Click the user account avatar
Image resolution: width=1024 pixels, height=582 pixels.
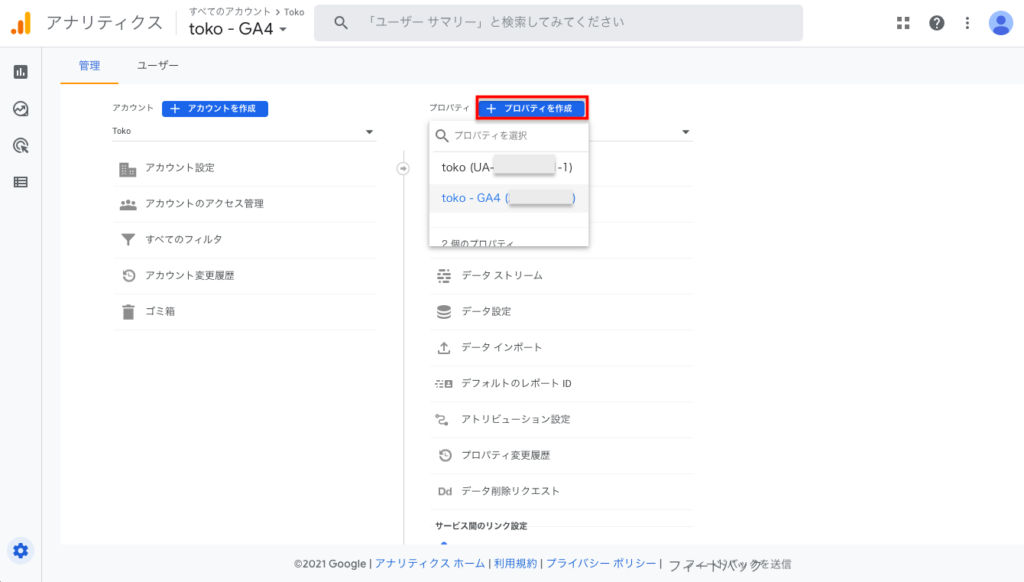tap(1000, 23)
